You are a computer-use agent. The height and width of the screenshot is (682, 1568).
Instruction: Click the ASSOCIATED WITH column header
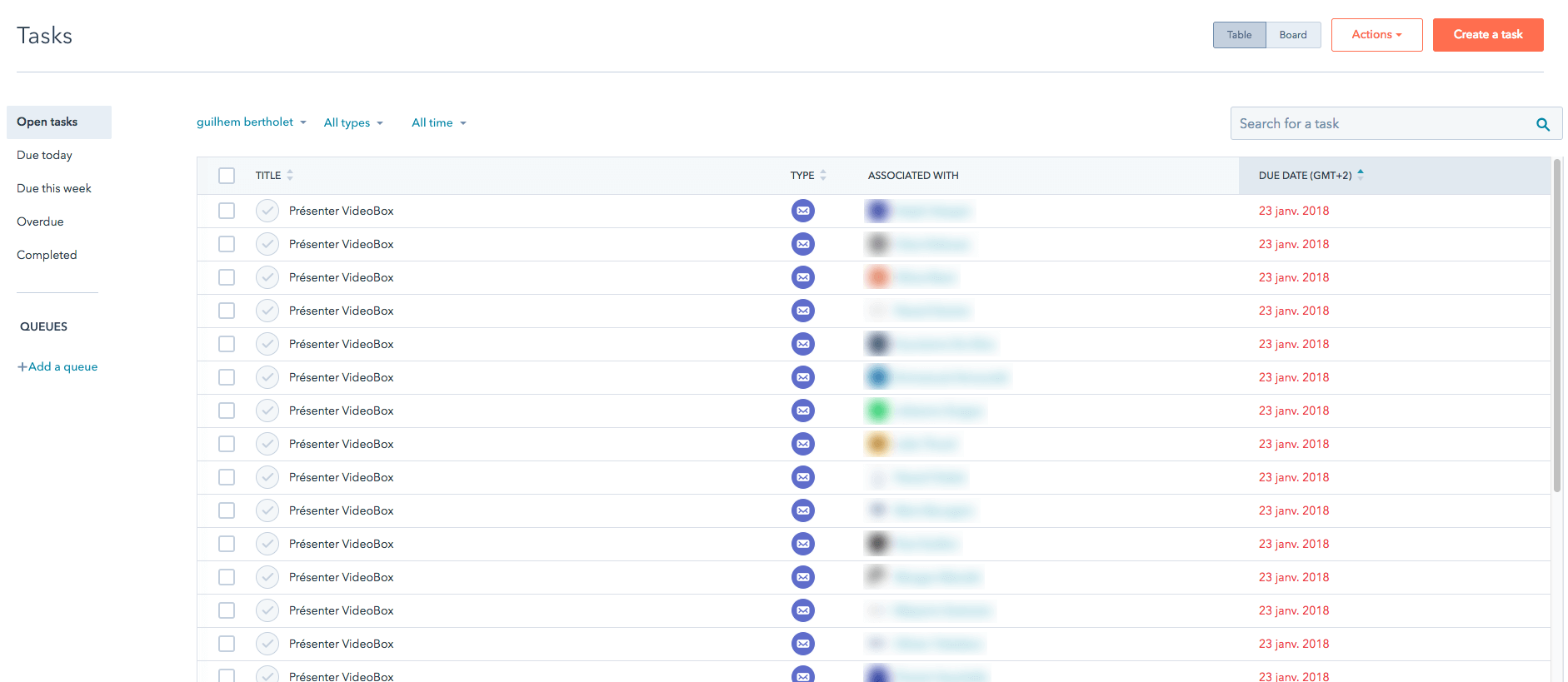[913, 176]
